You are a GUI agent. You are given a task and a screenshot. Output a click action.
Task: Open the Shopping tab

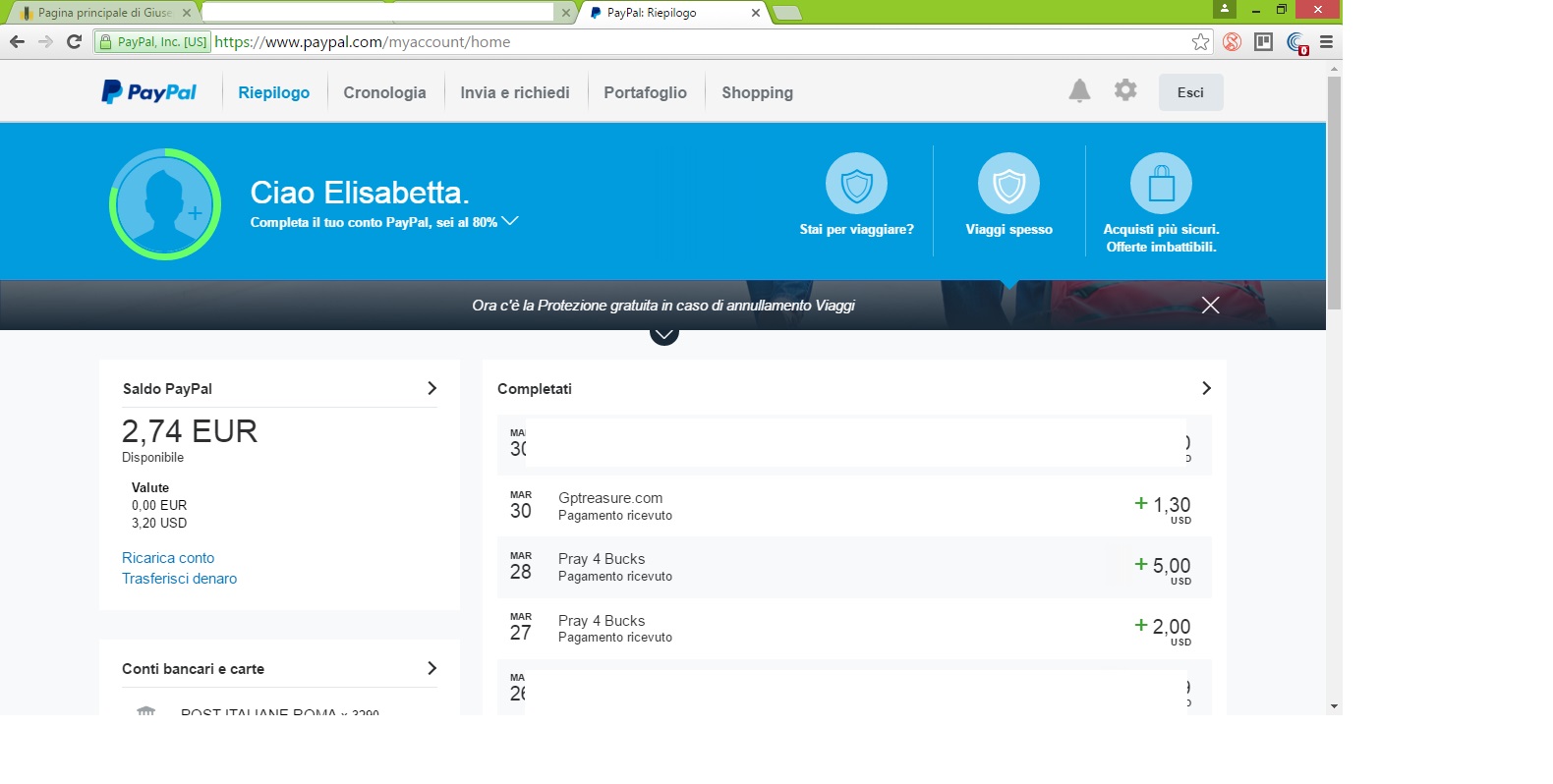757,92
